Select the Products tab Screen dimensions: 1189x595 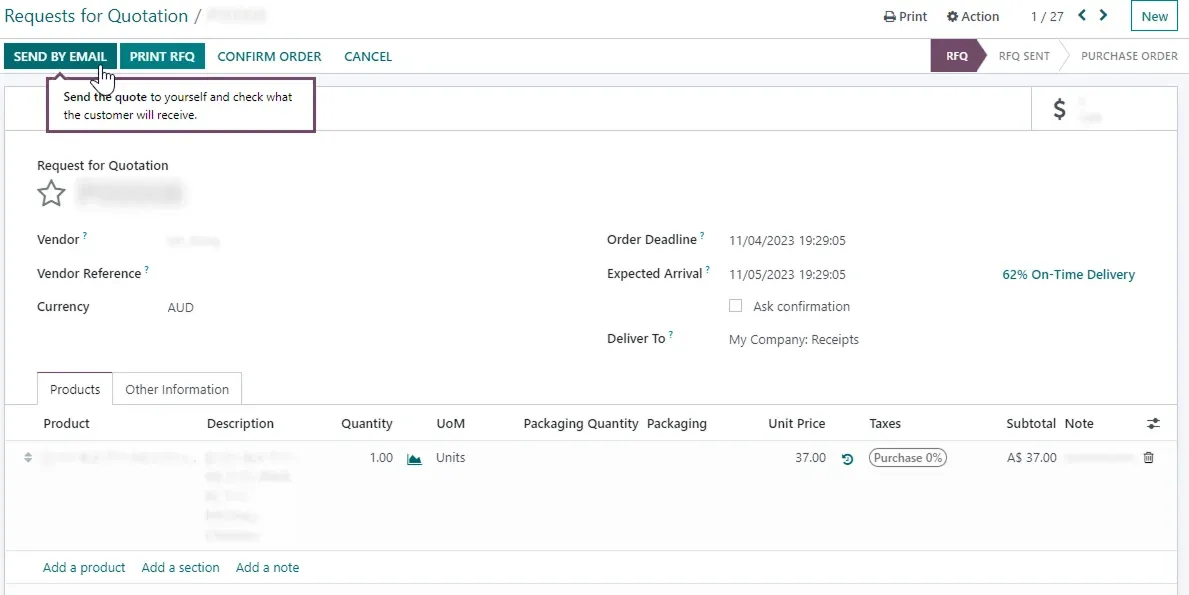click(x=74, y=389)
